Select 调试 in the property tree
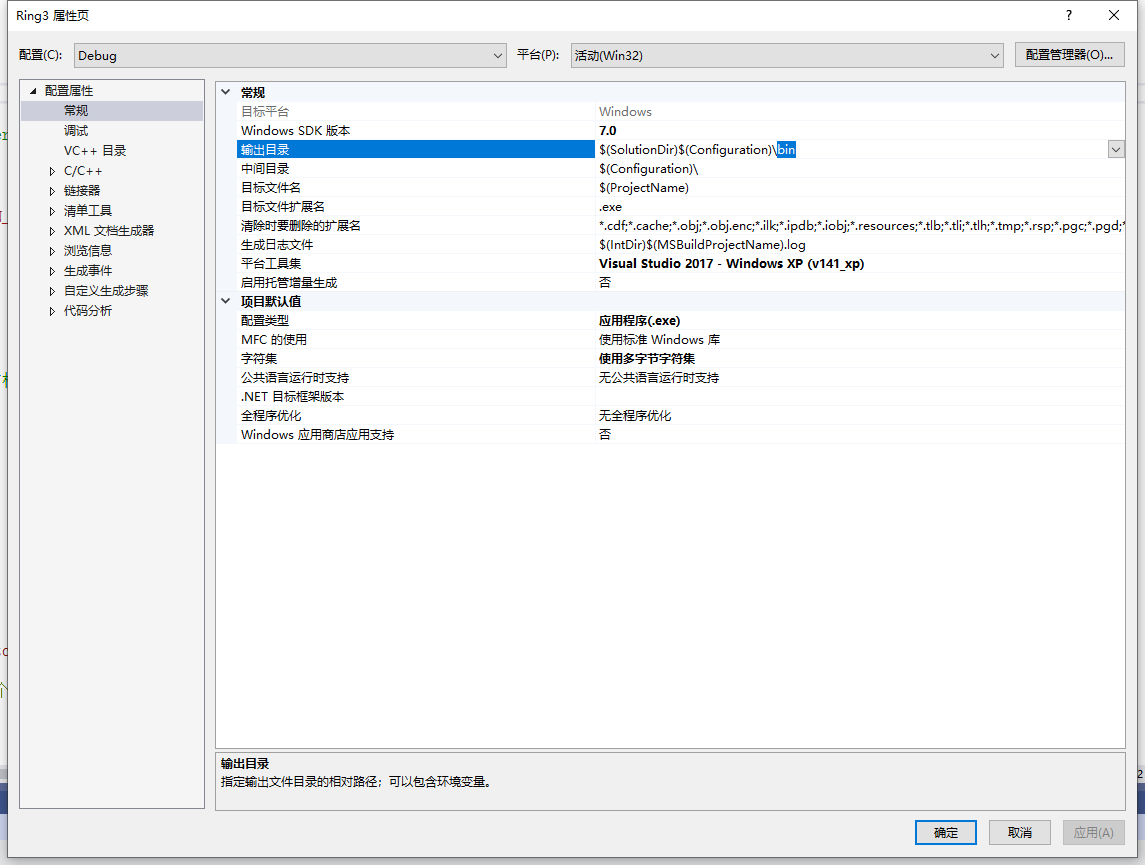This screenshot has width=1145, height=865. 76,131
